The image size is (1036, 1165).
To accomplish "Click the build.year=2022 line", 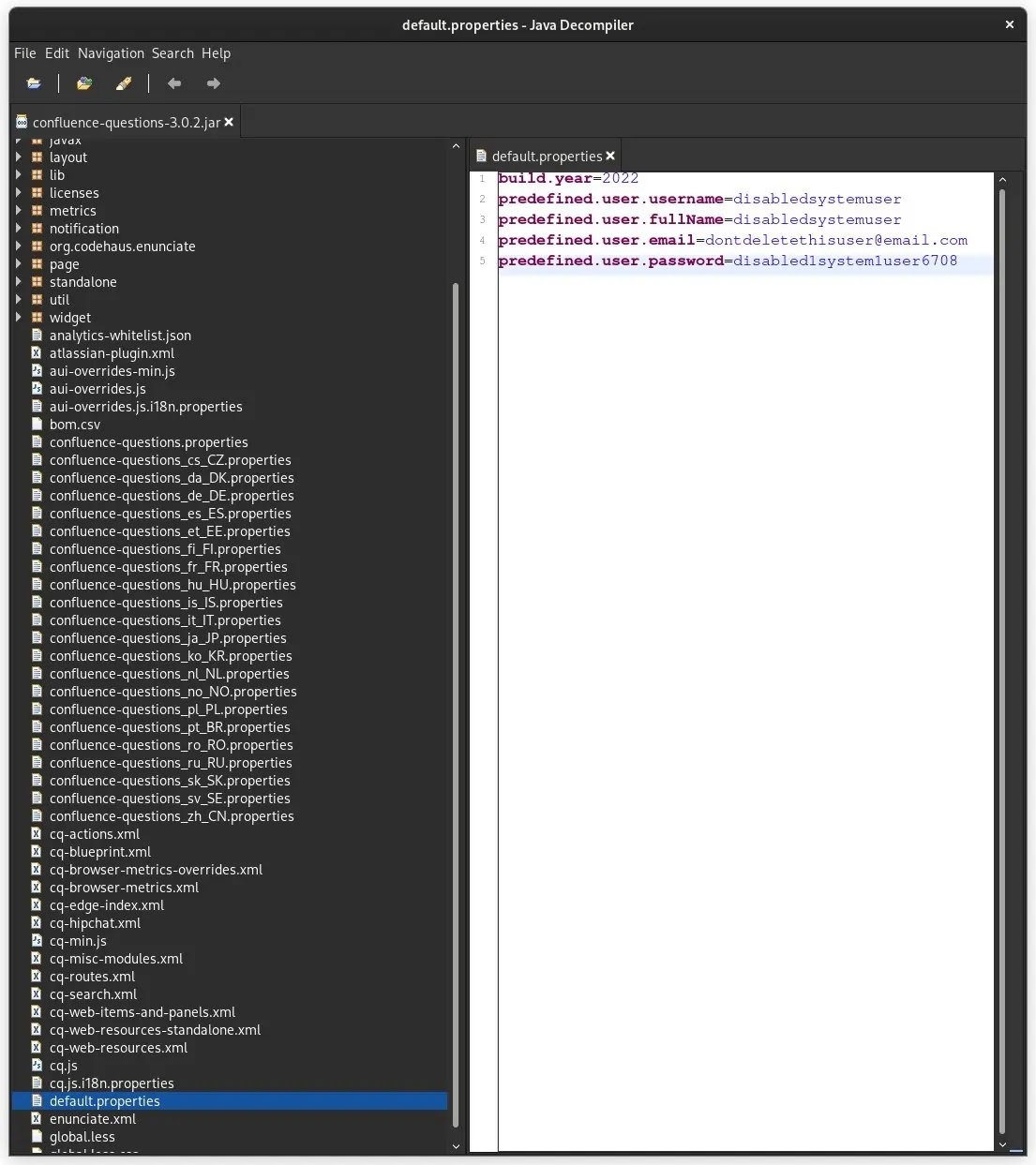I will 568,178.
